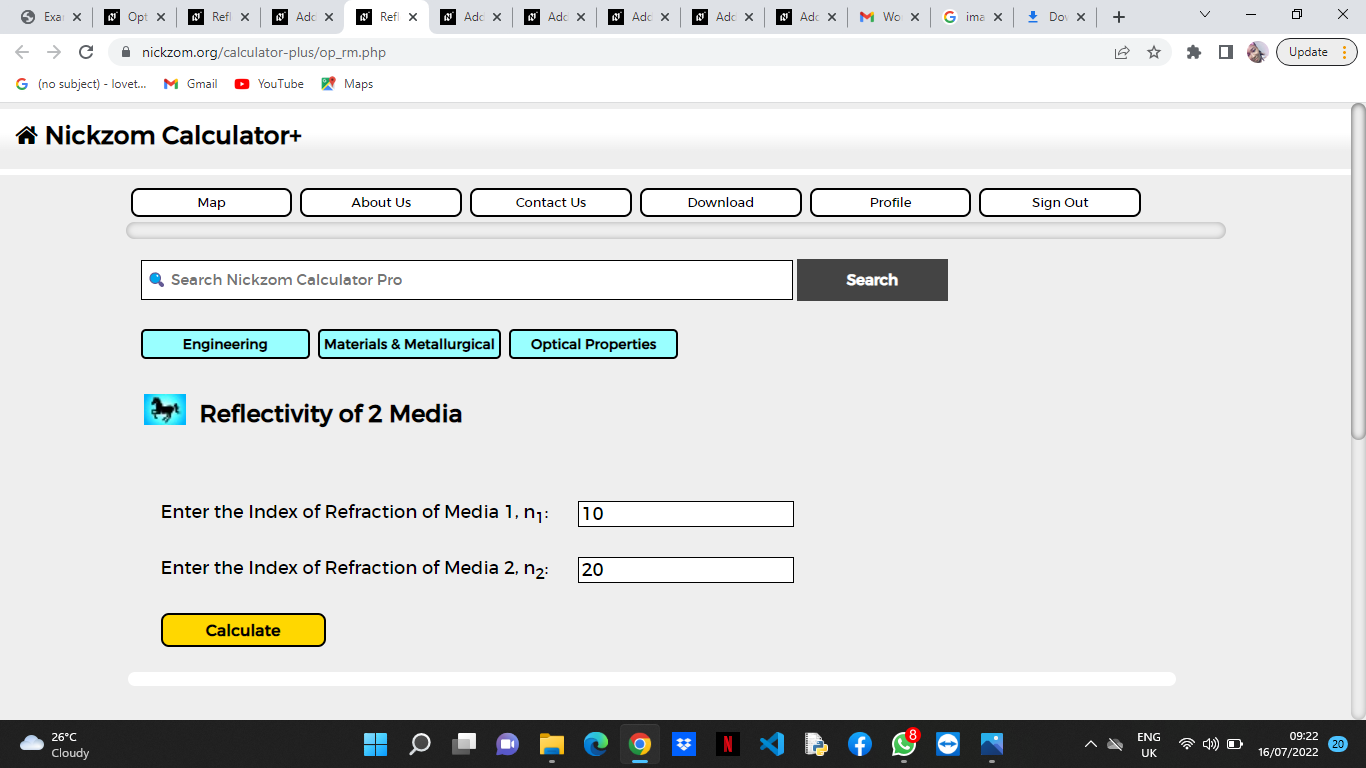Switch to the Gmail Wo tab

(x=890, y=17)
